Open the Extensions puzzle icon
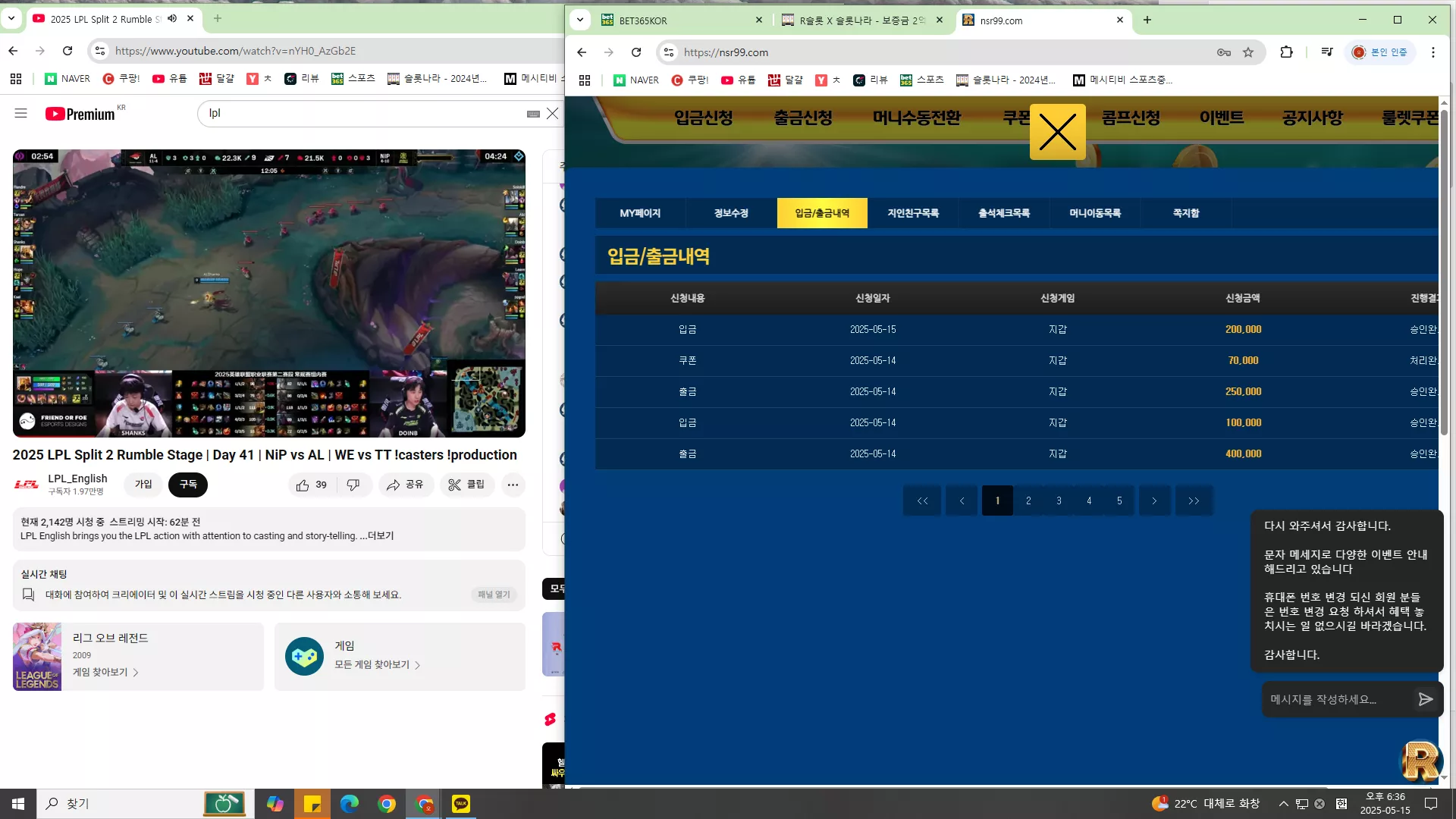This screenshot has width=1456, height=819. [1286, 52]
